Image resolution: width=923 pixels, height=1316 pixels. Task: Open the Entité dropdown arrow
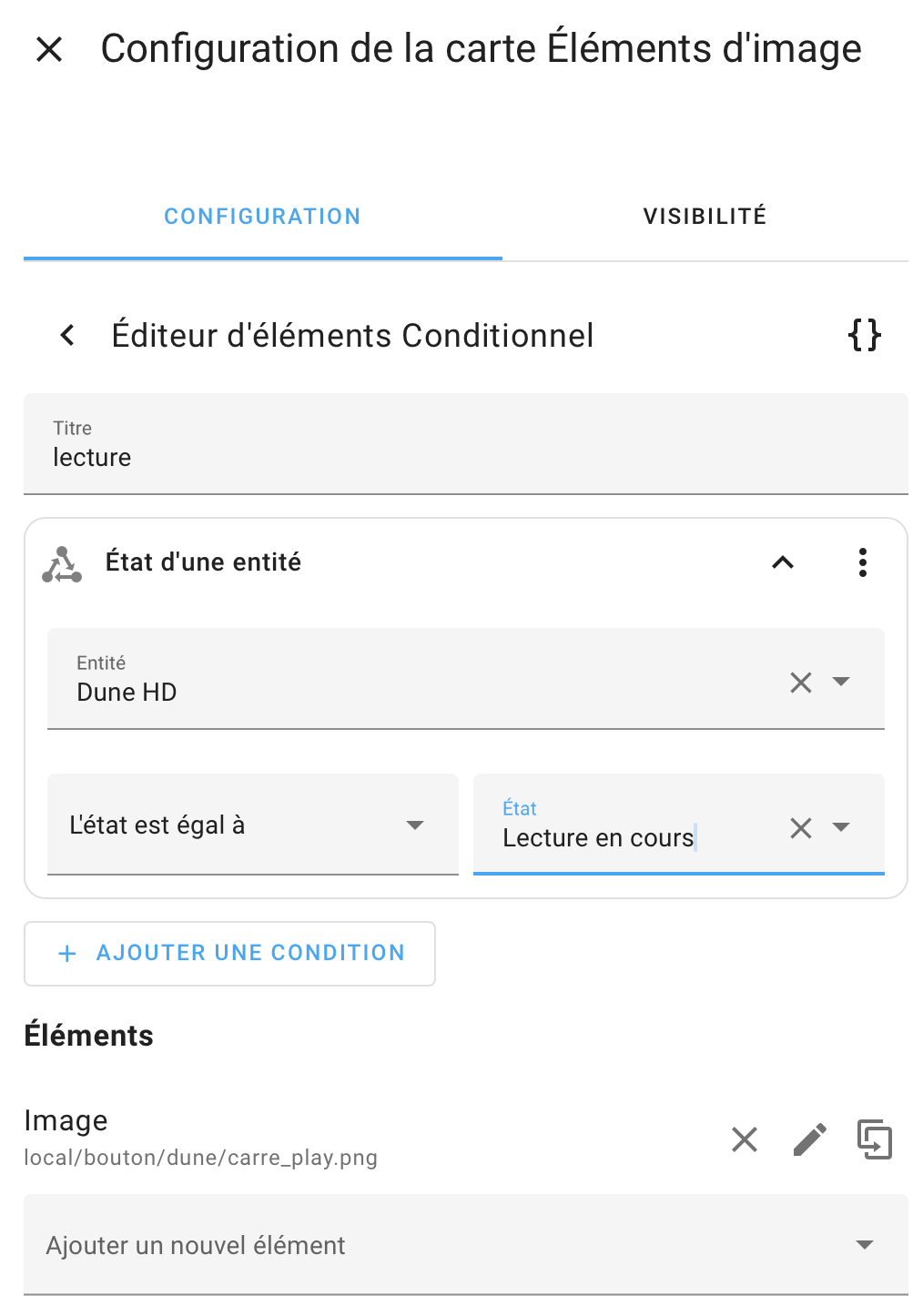tap(842, 682)
